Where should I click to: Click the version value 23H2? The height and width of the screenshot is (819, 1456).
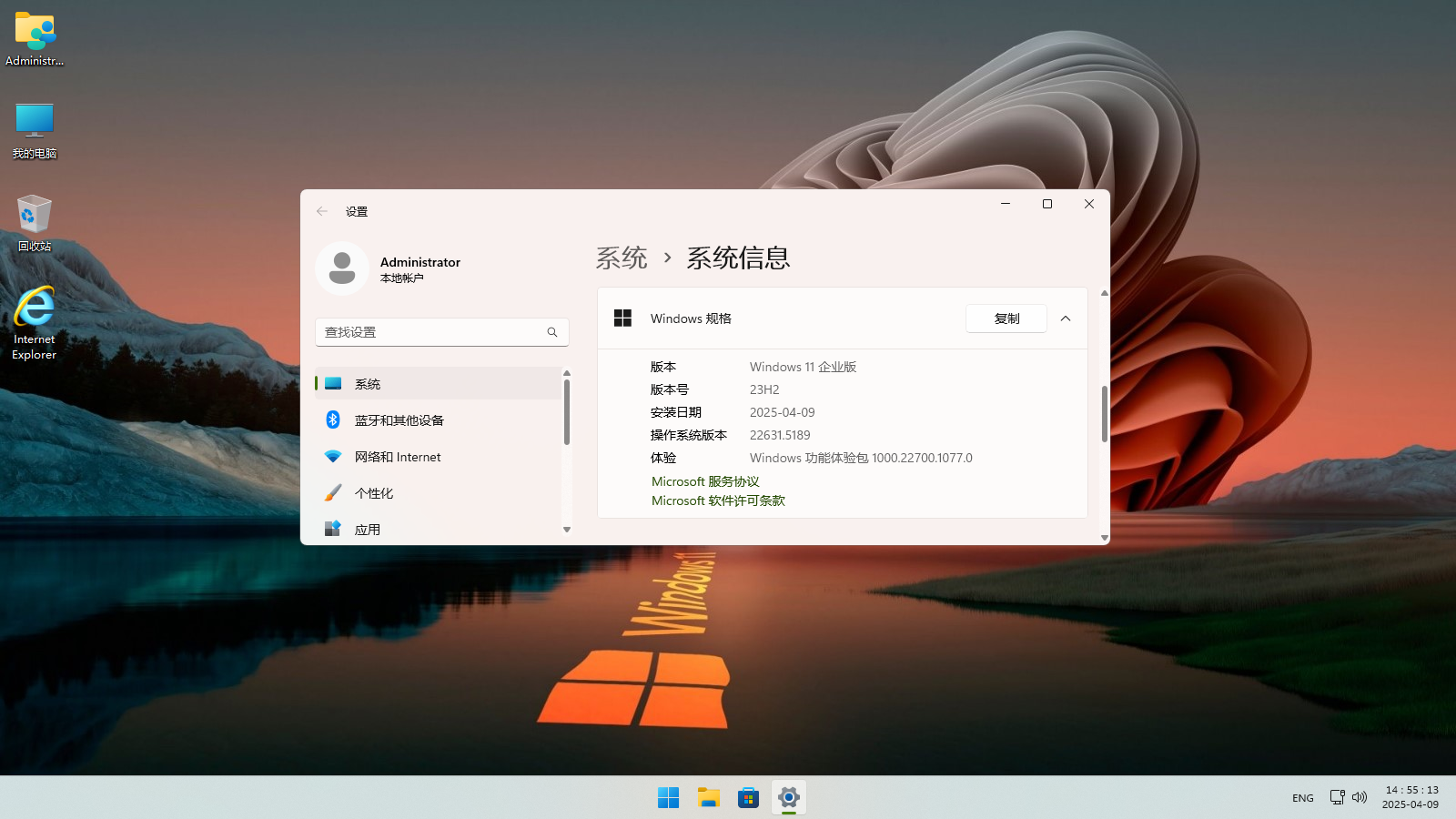click(x=764, y=389)
